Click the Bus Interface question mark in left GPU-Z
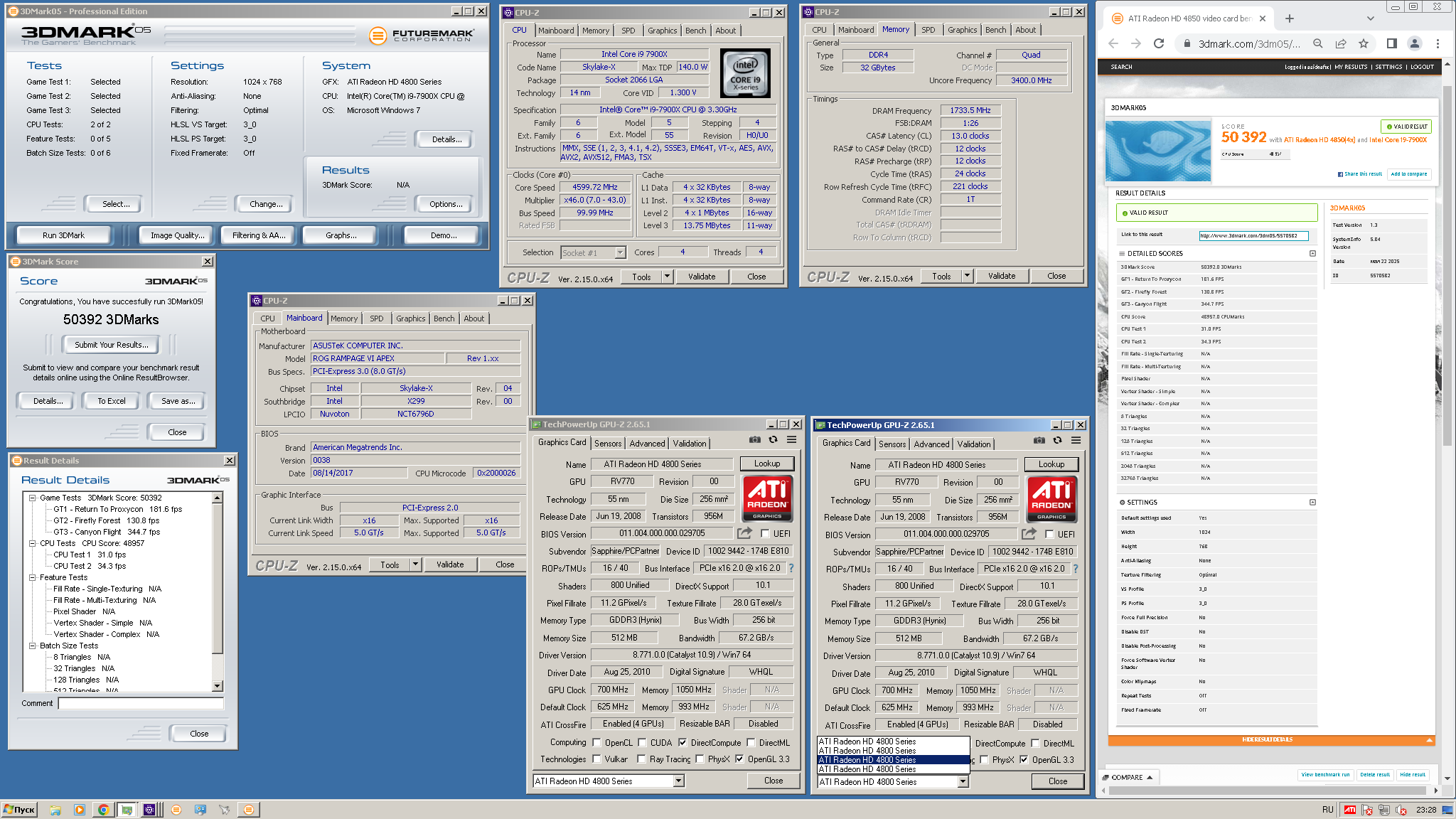This screenshot has height=819, width=1456. pos(791,568)
